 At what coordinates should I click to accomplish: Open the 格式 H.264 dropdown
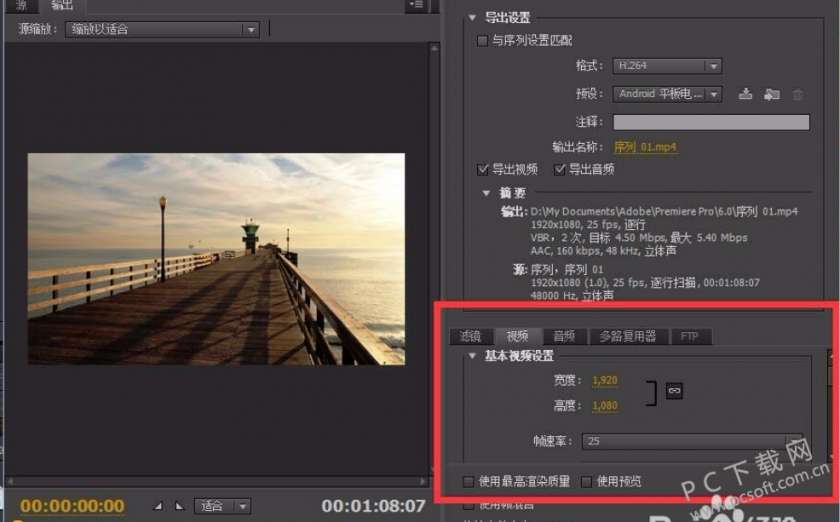coord(667,66)
